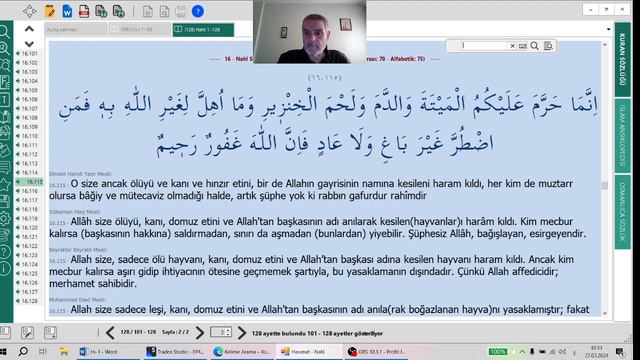The height and width of the screenshot is (360, 640).
Task: Open settings gear in left sidebar
Action: 5,218
